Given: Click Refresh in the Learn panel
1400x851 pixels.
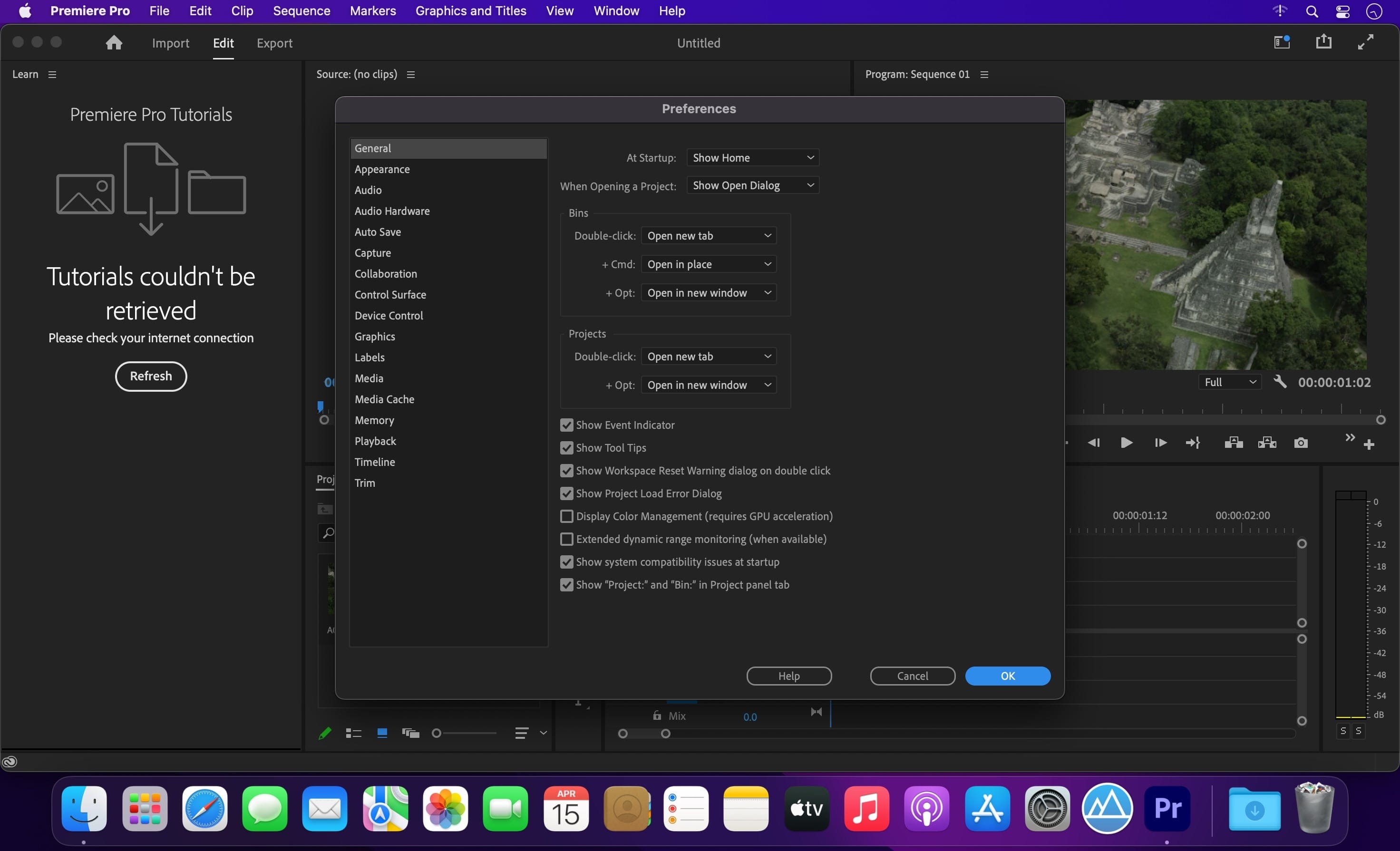Looking at the screenshot, I should click(x=151, y=376).
